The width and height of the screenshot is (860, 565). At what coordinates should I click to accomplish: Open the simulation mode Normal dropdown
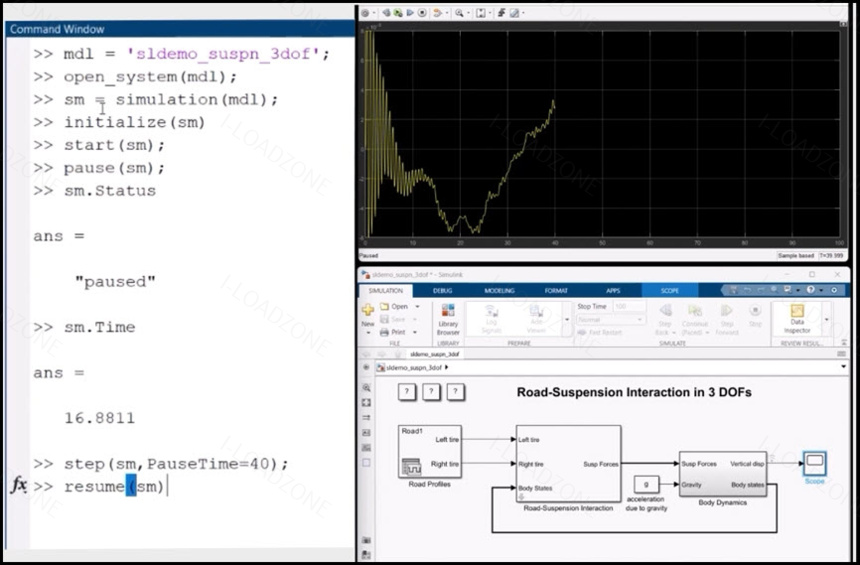610,319
